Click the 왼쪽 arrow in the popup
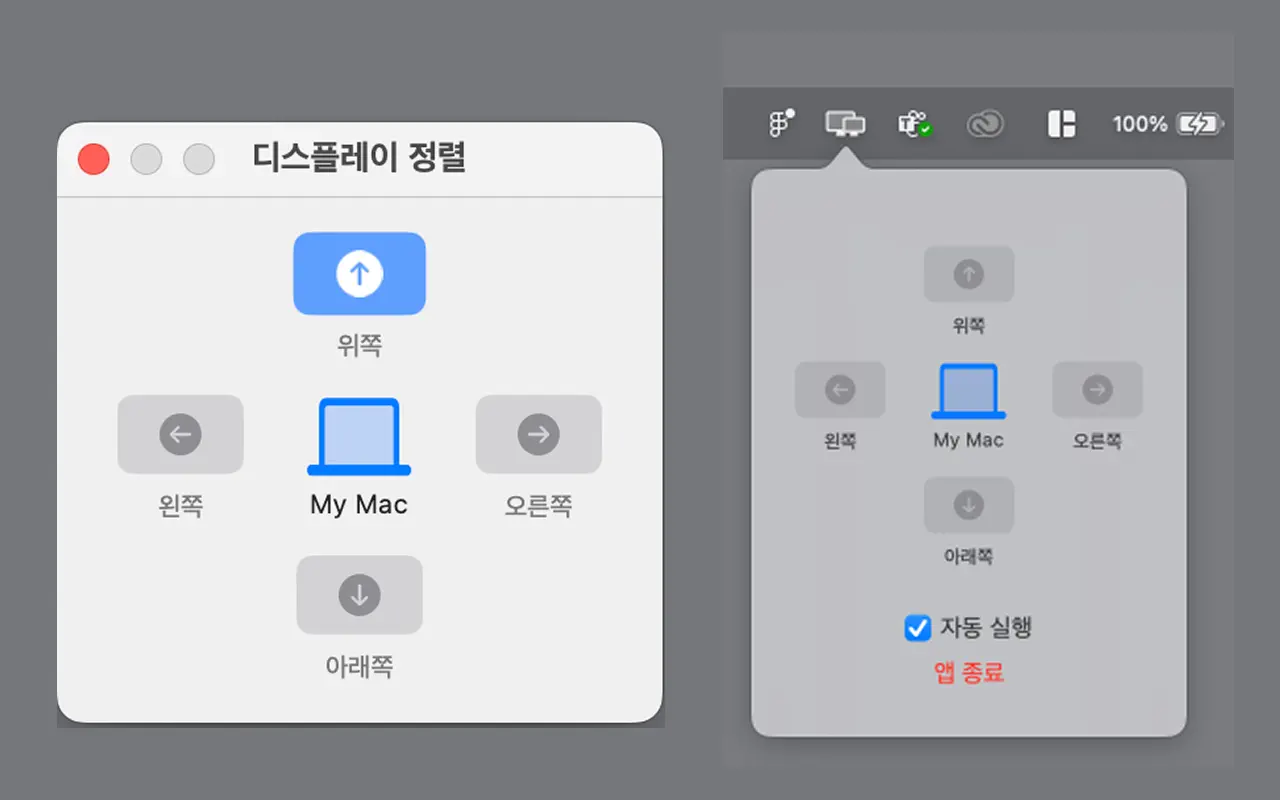Viewport: 1280px width, 800px height. (839, 390)
